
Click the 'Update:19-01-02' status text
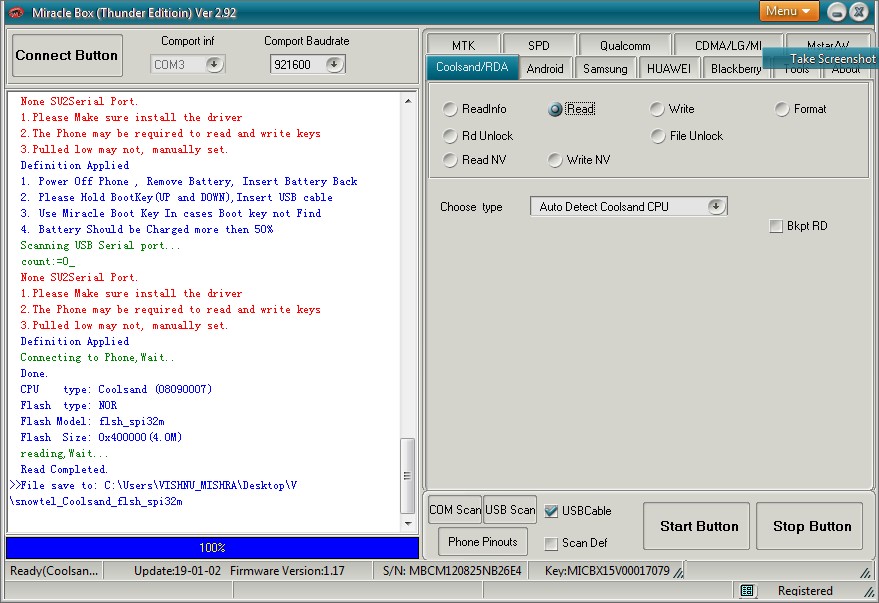[x=177, y=570]
